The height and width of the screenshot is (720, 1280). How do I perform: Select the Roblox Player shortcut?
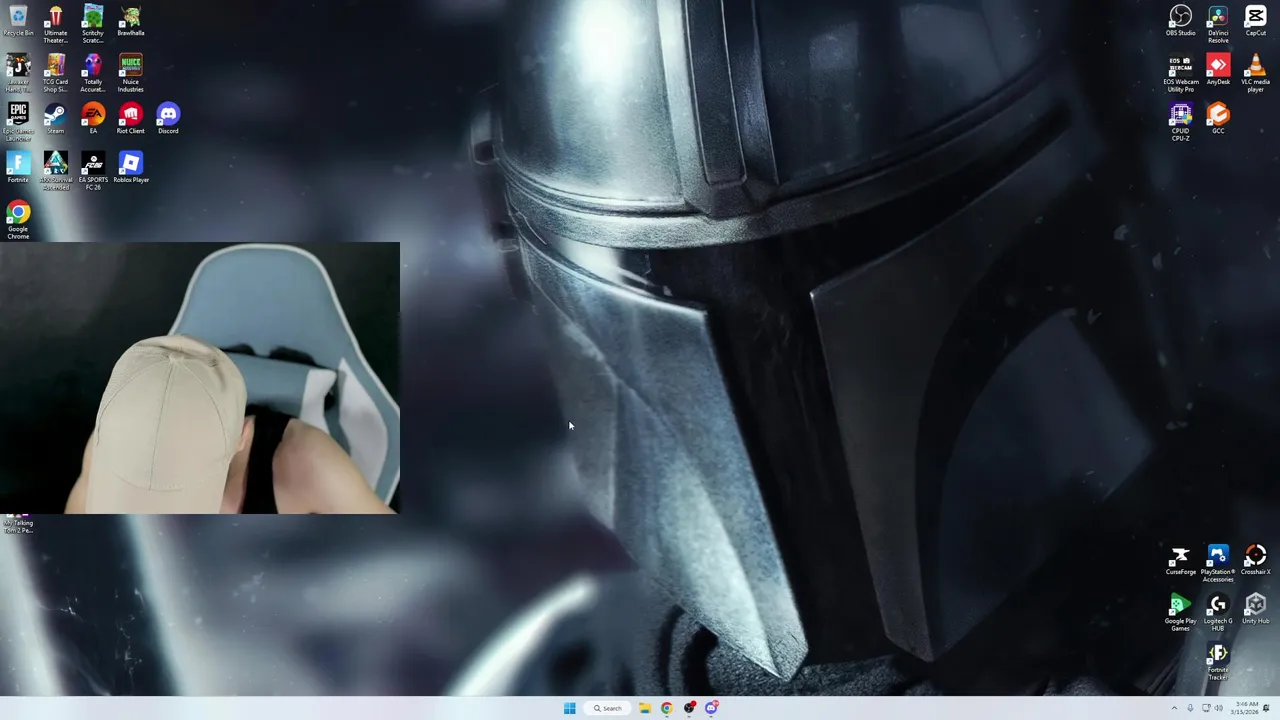click(131, 168)
